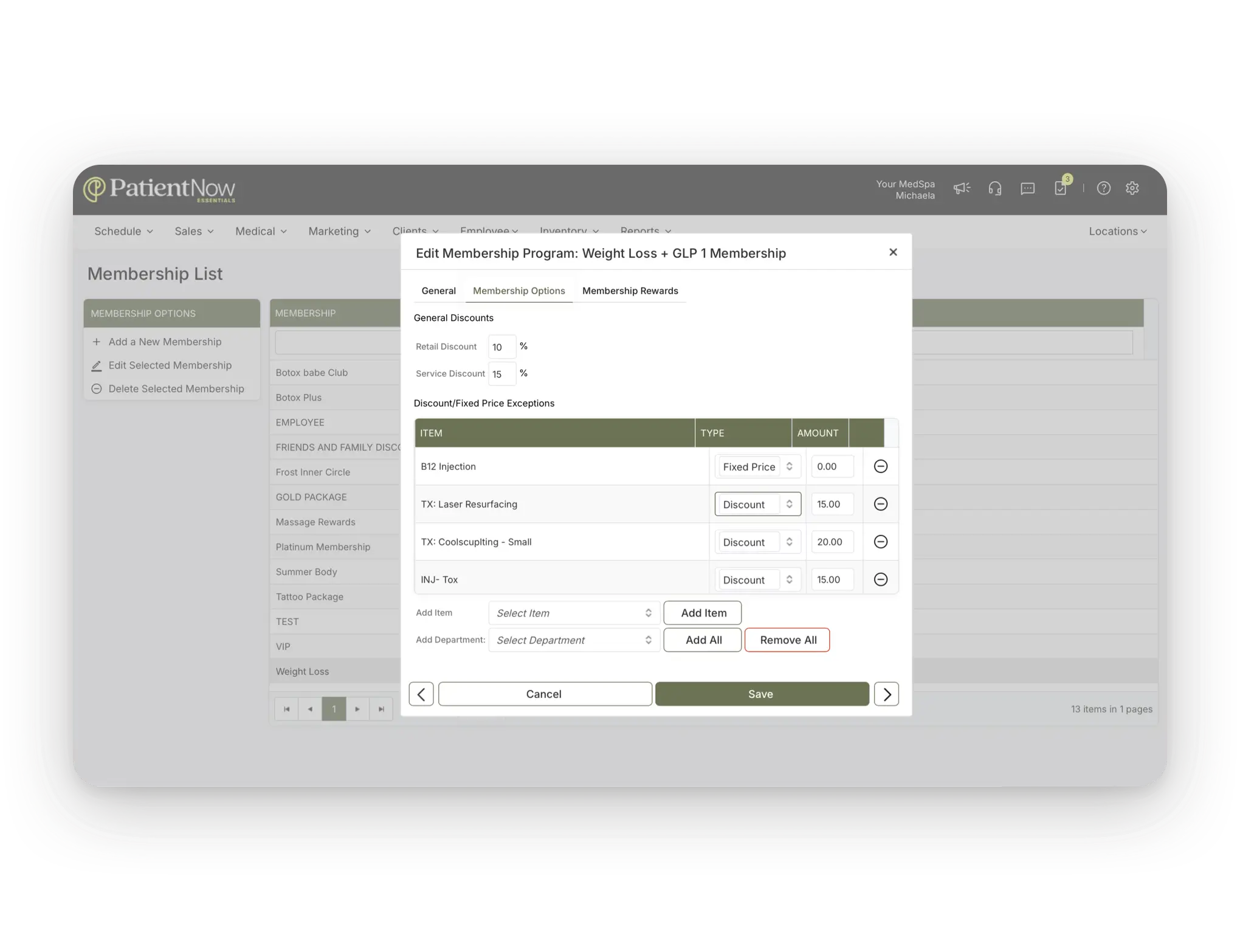Open the tasks clipboard icon with badge
The image size is (1240, 952).
[1061, 187]
